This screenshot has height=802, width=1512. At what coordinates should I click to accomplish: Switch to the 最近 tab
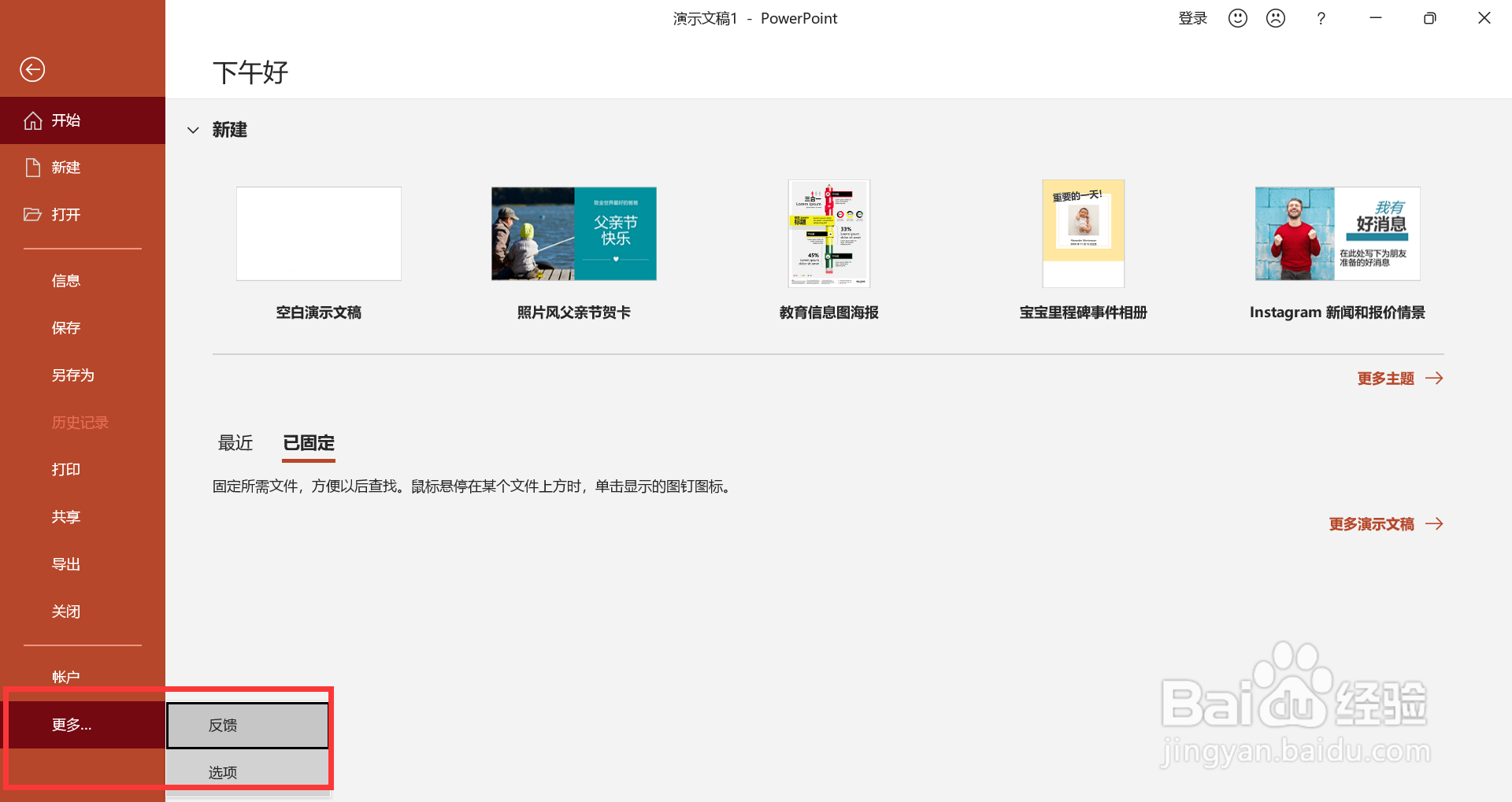[x=235, y=443]
